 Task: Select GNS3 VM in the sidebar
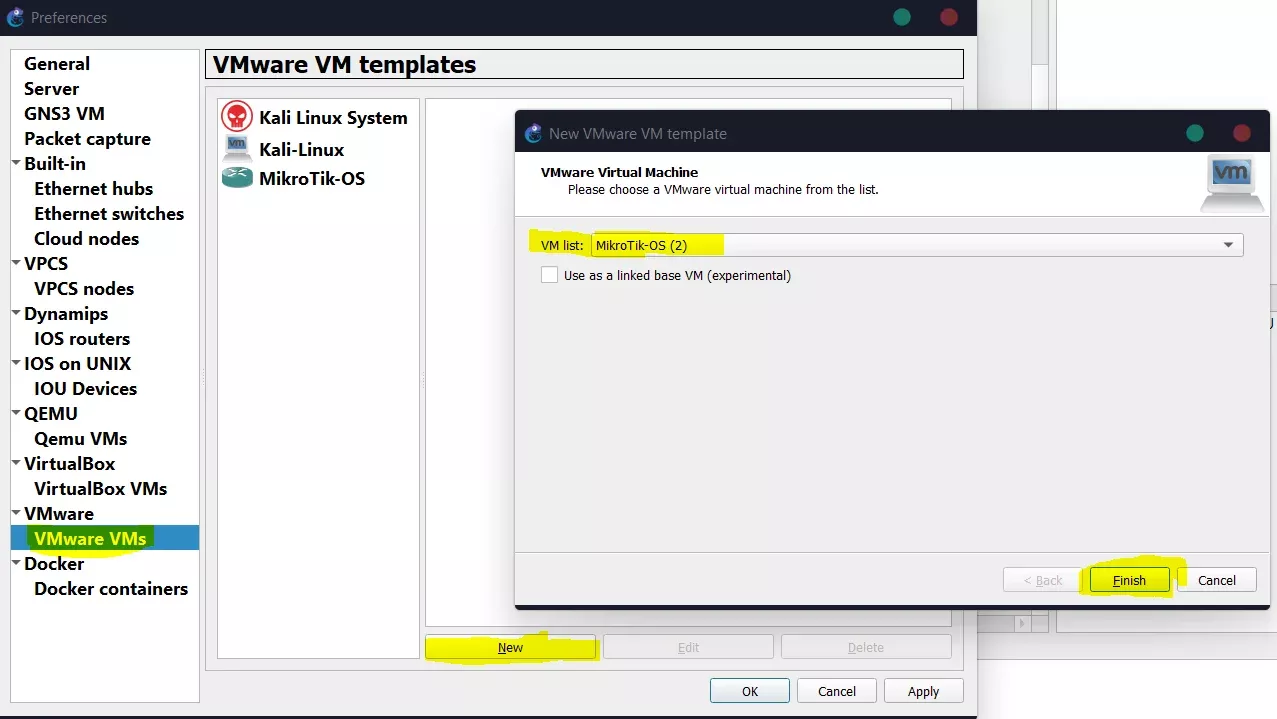64,114
